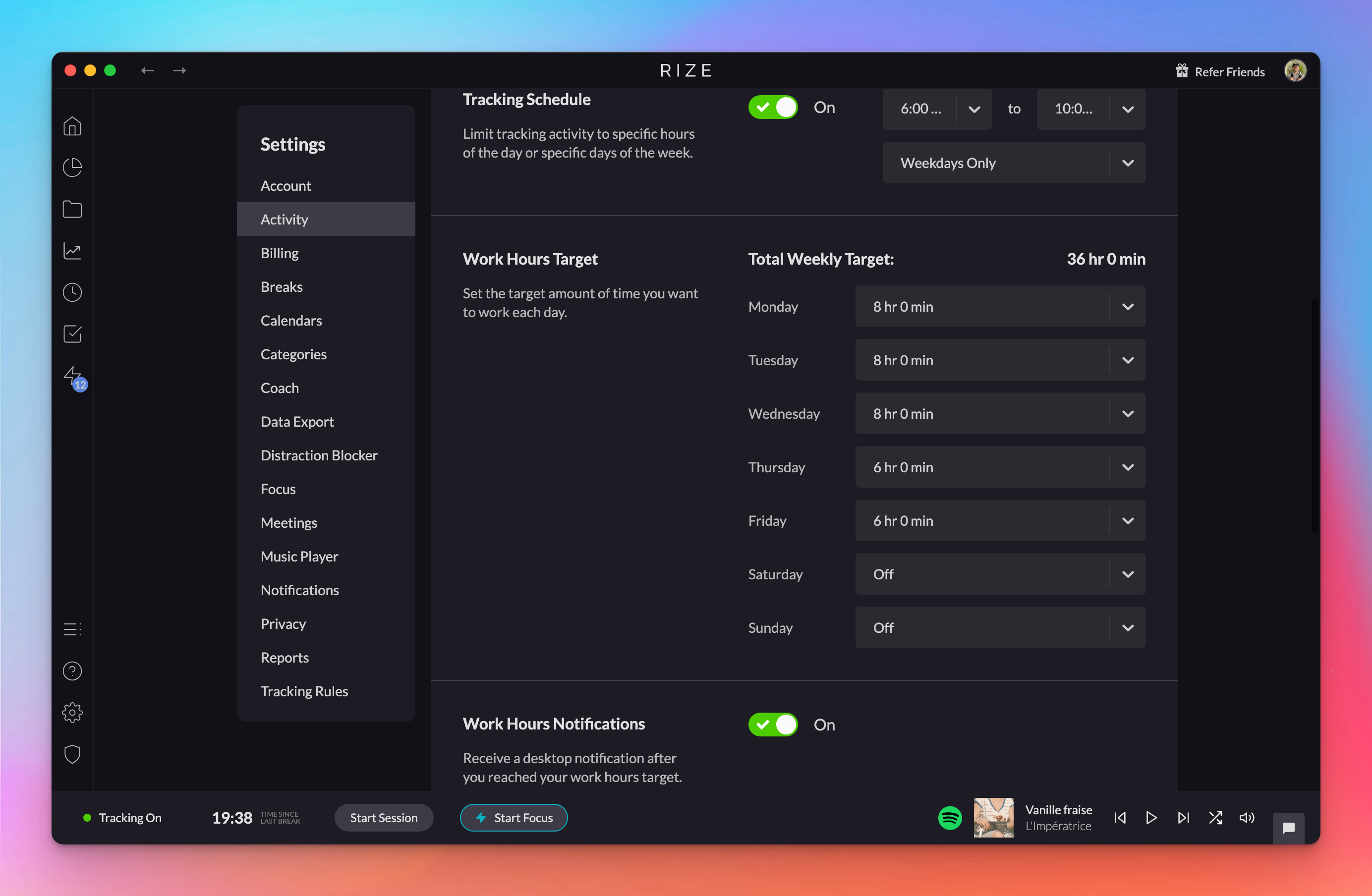
Task: Open the schedule end time dropdown
Action: pos(1090,109)
